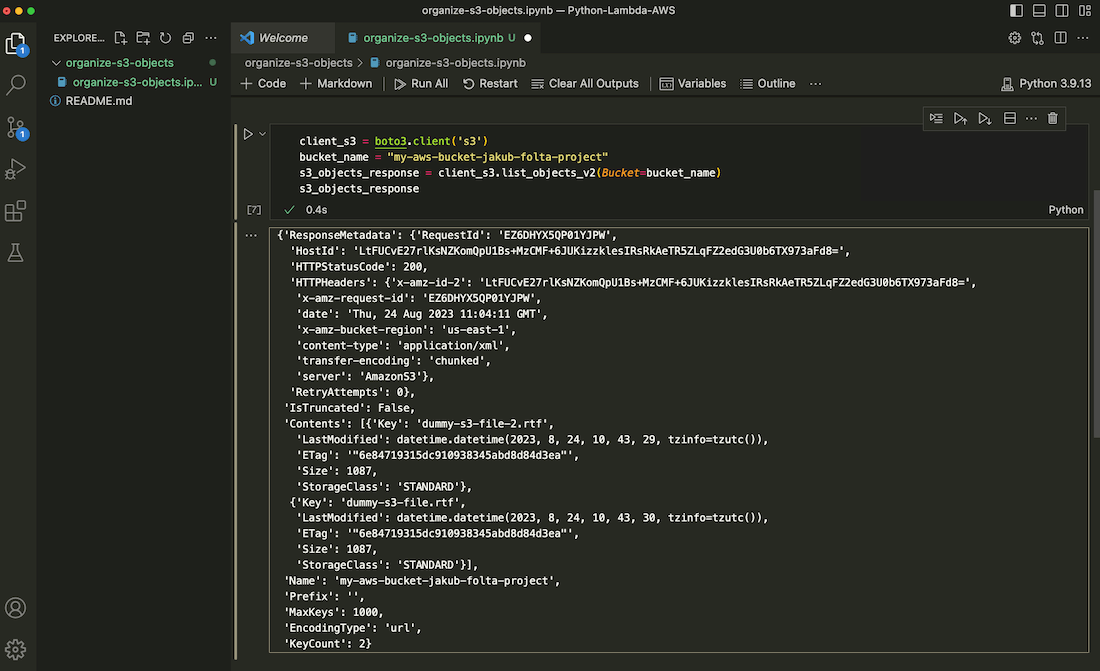The height and width of the screenshot is (671, 1100).
Task: Open the Testing flask icon view
Action: 16,253
